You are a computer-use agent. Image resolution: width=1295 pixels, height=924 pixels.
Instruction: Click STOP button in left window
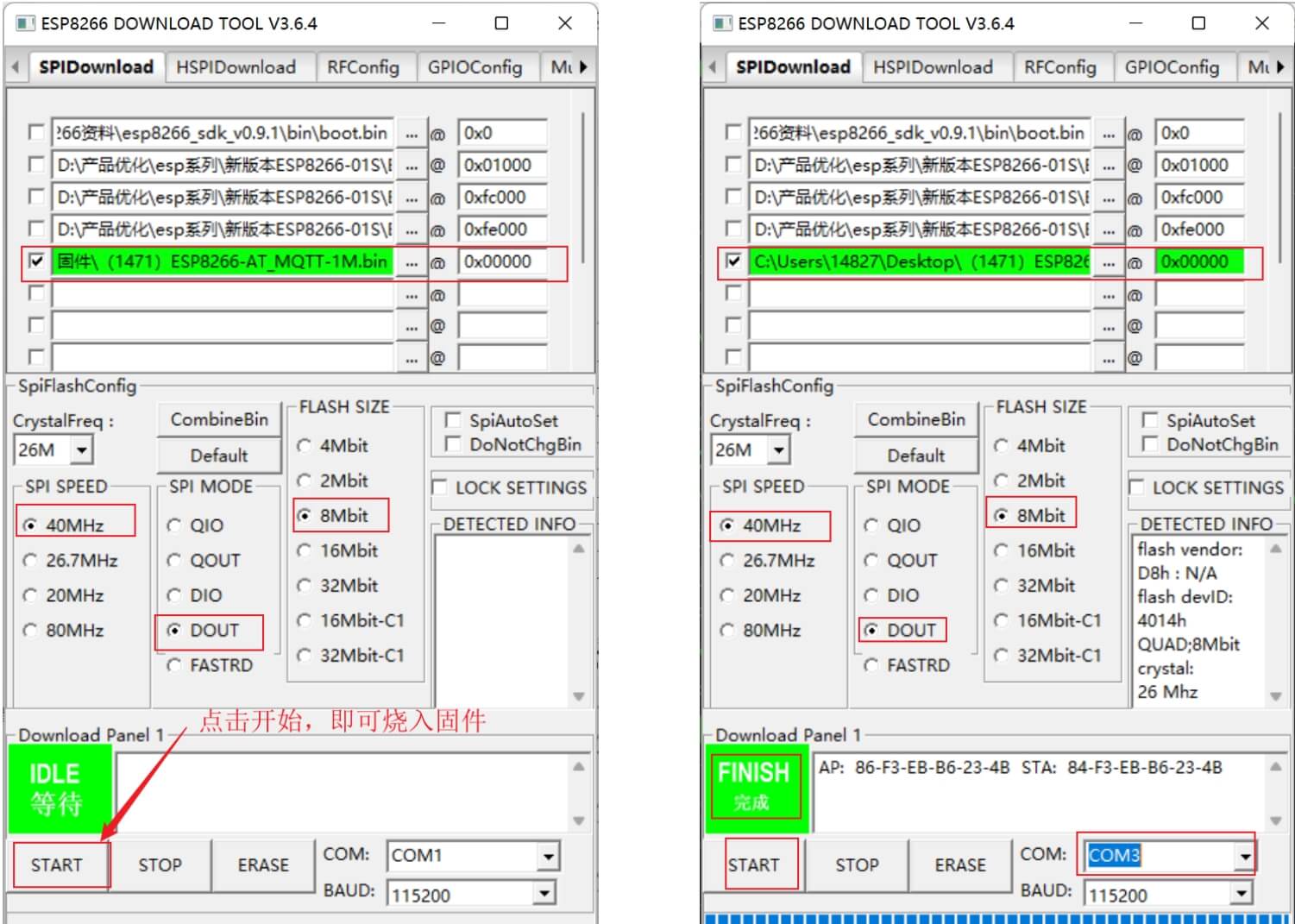160,865
